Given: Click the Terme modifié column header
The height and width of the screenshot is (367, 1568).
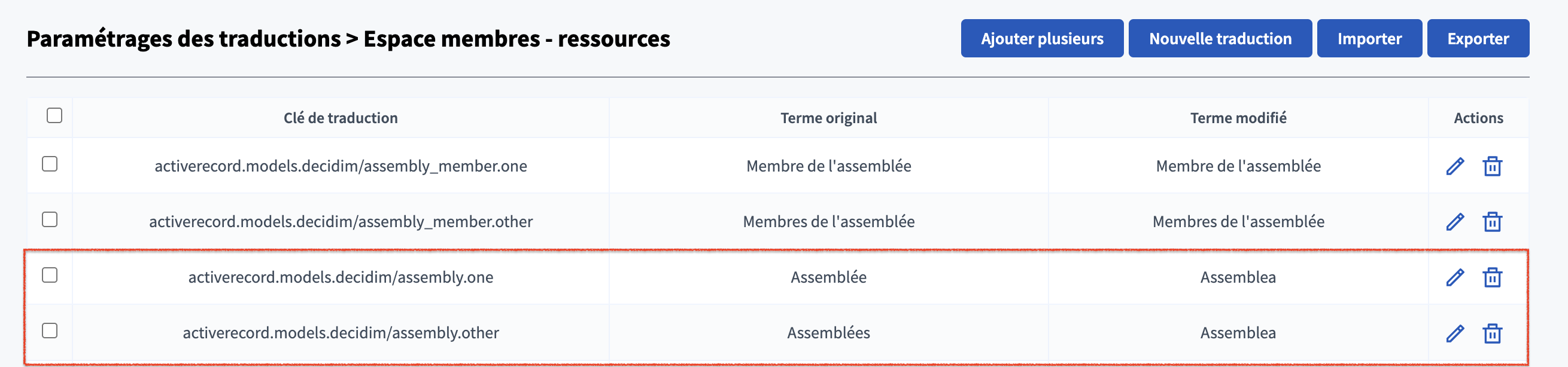Looking at the screenshot, I should point(1238,118).
